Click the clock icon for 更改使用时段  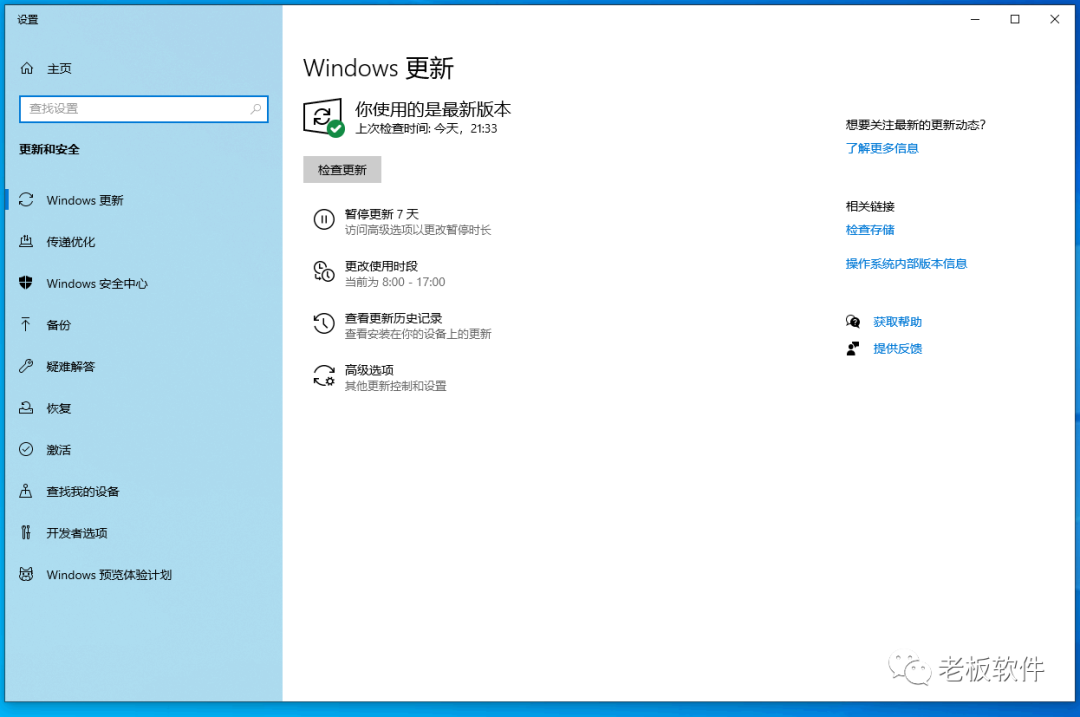tap(324, 271)
